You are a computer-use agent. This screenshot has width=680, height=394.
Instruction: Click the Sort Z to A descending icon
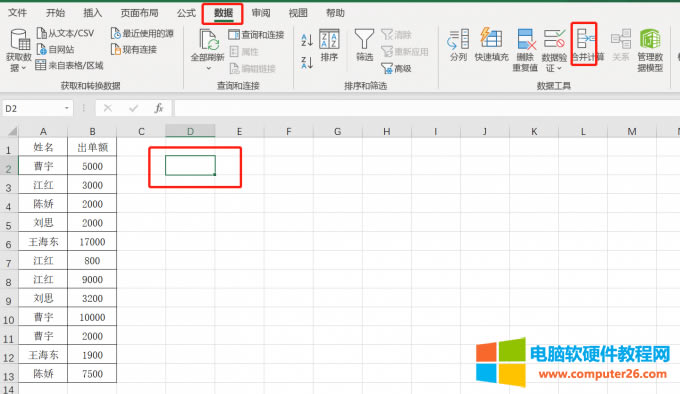[307, 62]
